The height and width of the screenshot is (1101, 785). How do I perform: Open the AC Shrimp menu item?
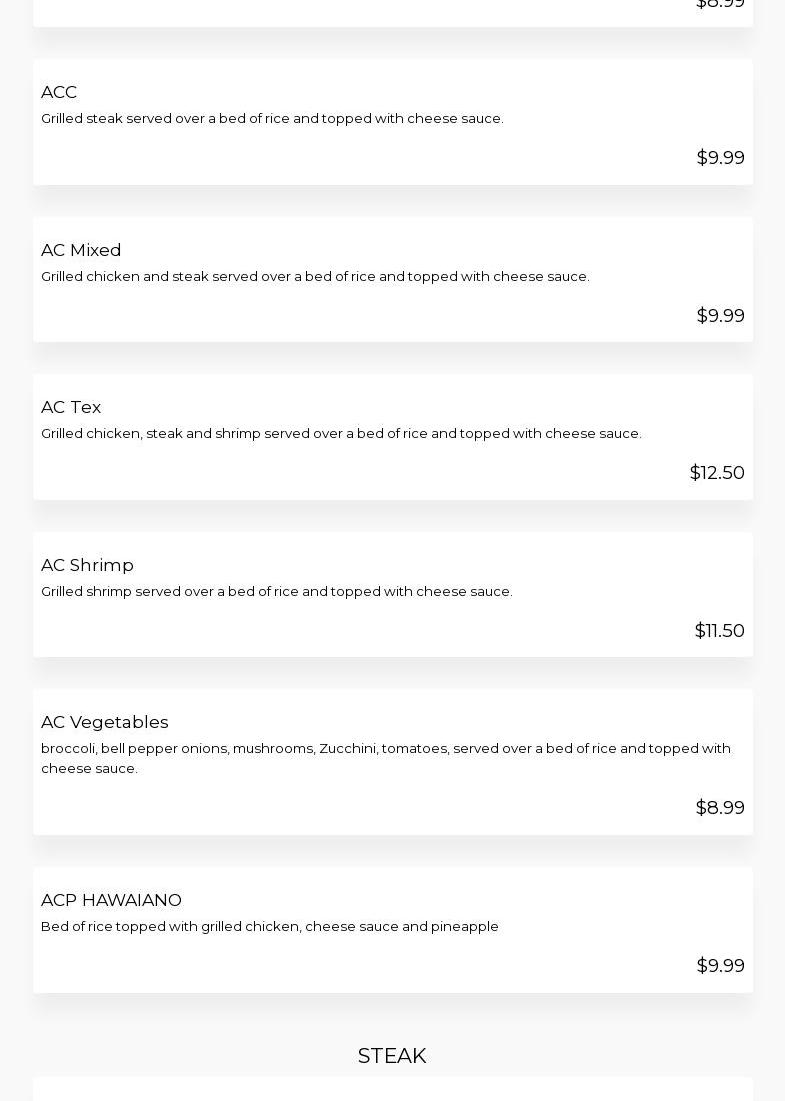[x=87, y=565]
